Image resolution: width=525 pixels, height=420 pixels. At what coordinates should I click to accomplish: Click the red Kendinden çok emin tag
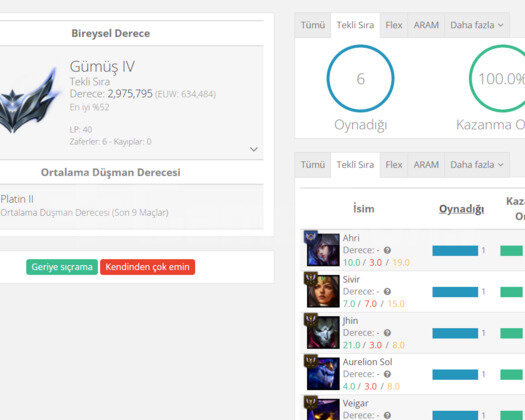point(147,267)
